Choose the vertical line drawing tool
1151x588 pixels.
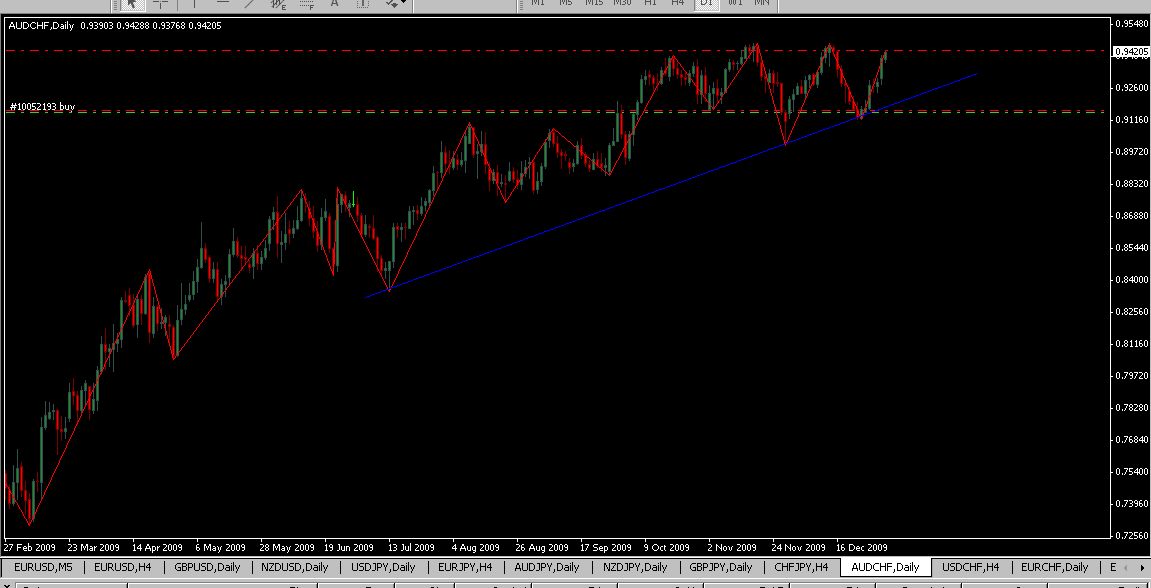coord(195,4)
